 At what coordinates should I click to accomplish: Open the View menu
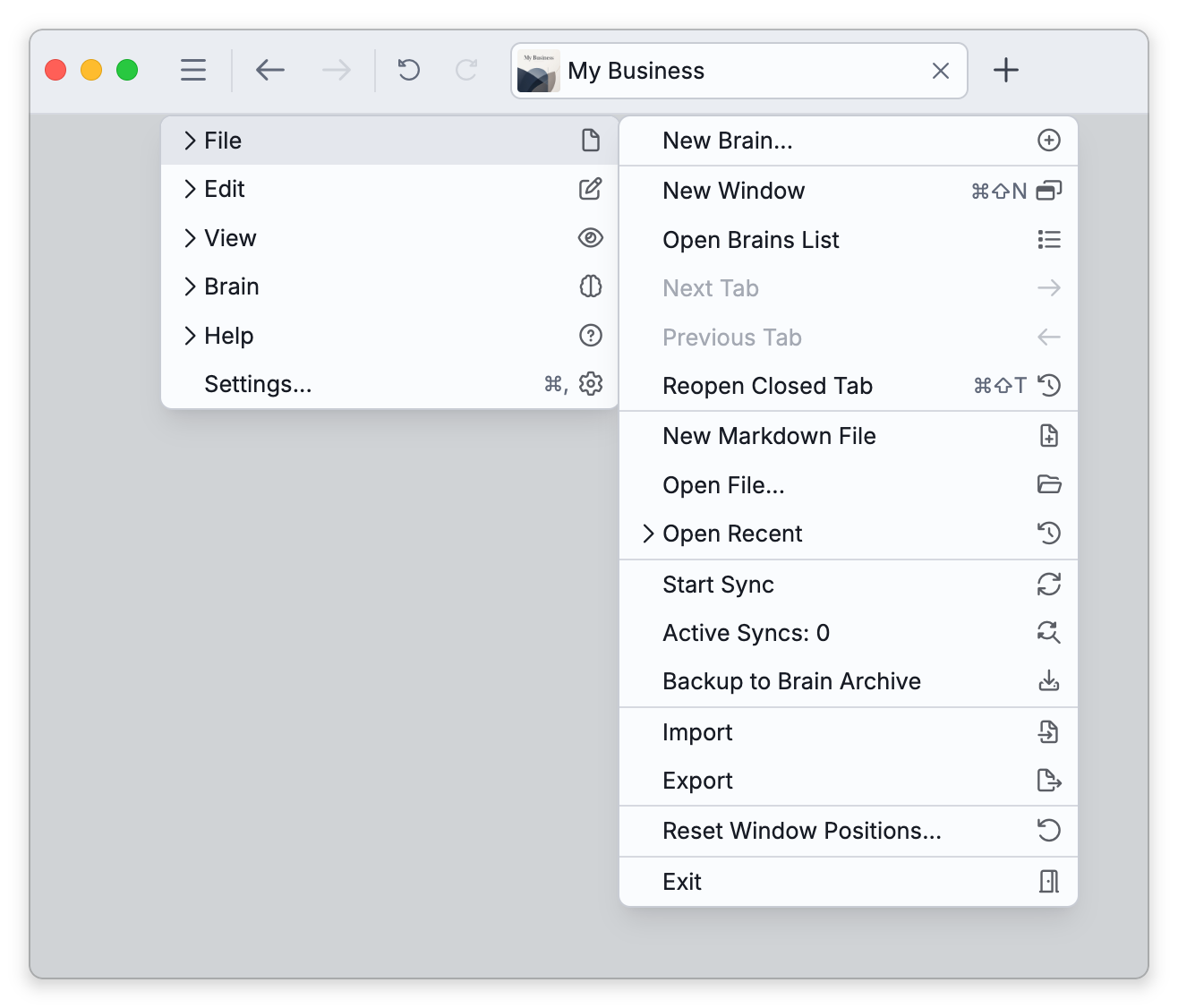[389, 238]
